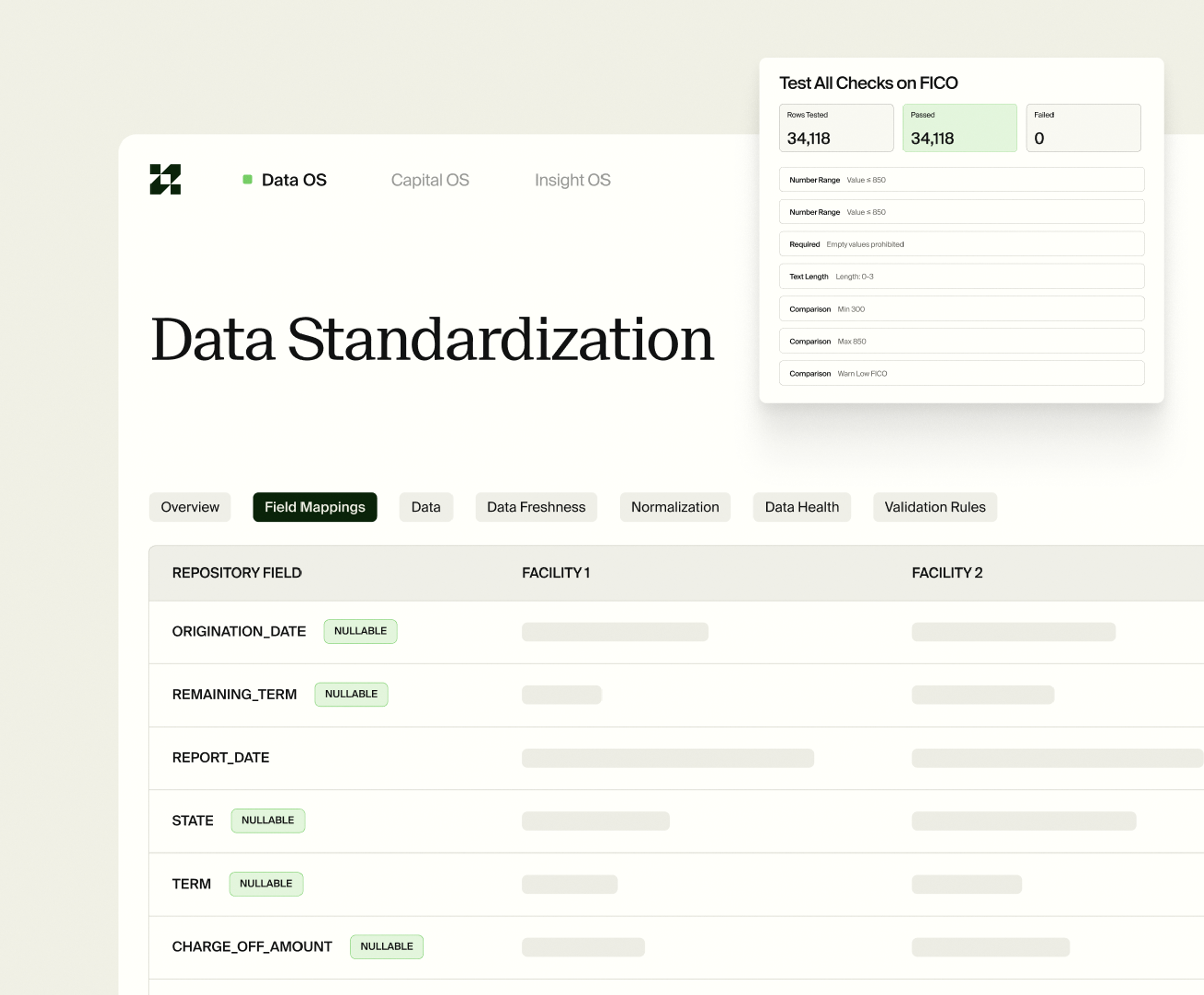Select the REPORT_DATE field name
Image resolution: width=1204 pixels, height=995 pixels.
pos(221,758)
